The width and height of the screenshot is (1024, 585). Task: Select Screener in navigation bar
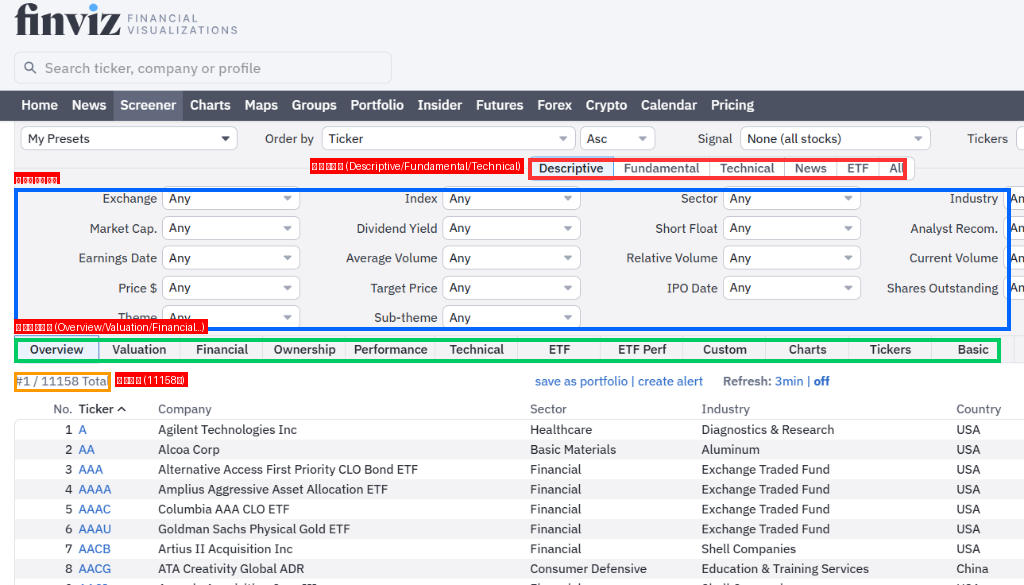click(x=148, y=105)
